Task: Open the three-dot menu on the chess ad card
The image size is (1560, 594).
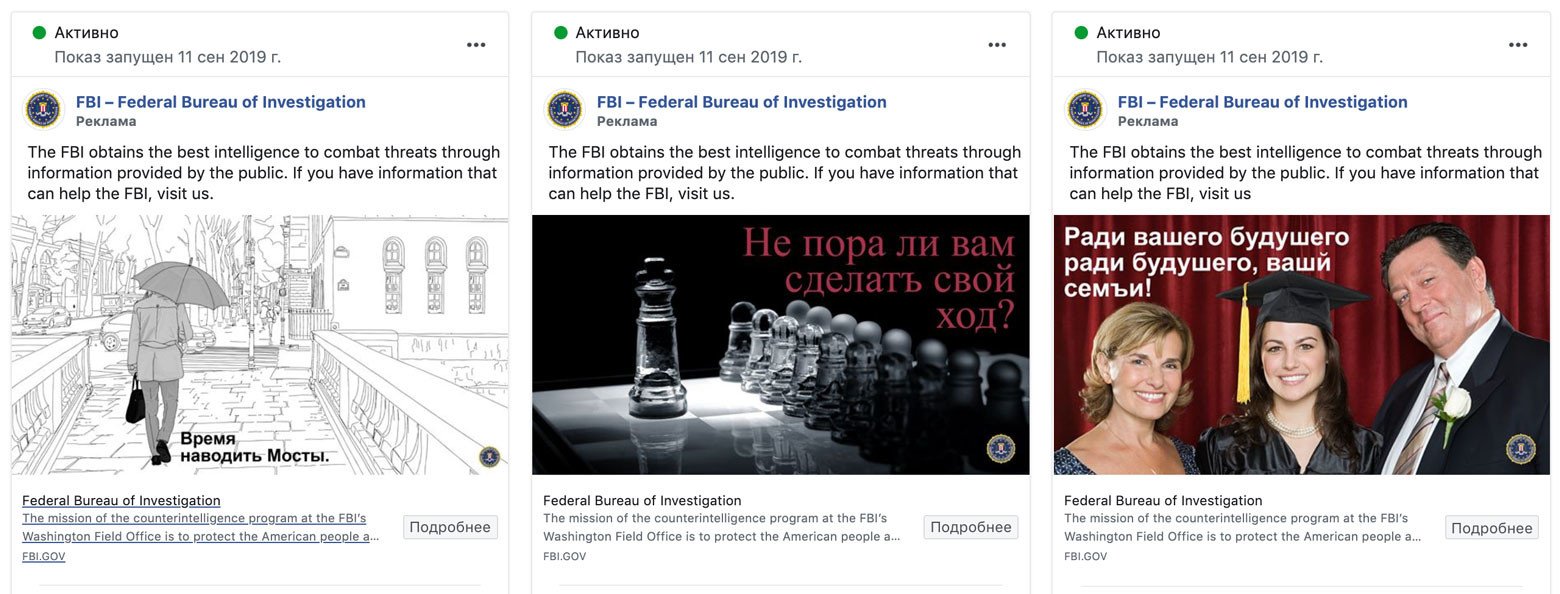Action: (x=997, y=45)
